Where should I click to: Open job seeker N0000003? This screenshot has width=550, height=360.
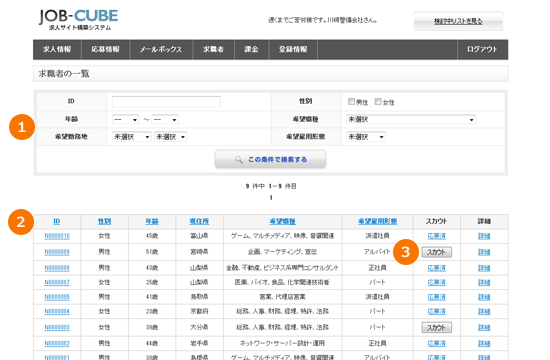pyautogui.click(x=57, y=328)
